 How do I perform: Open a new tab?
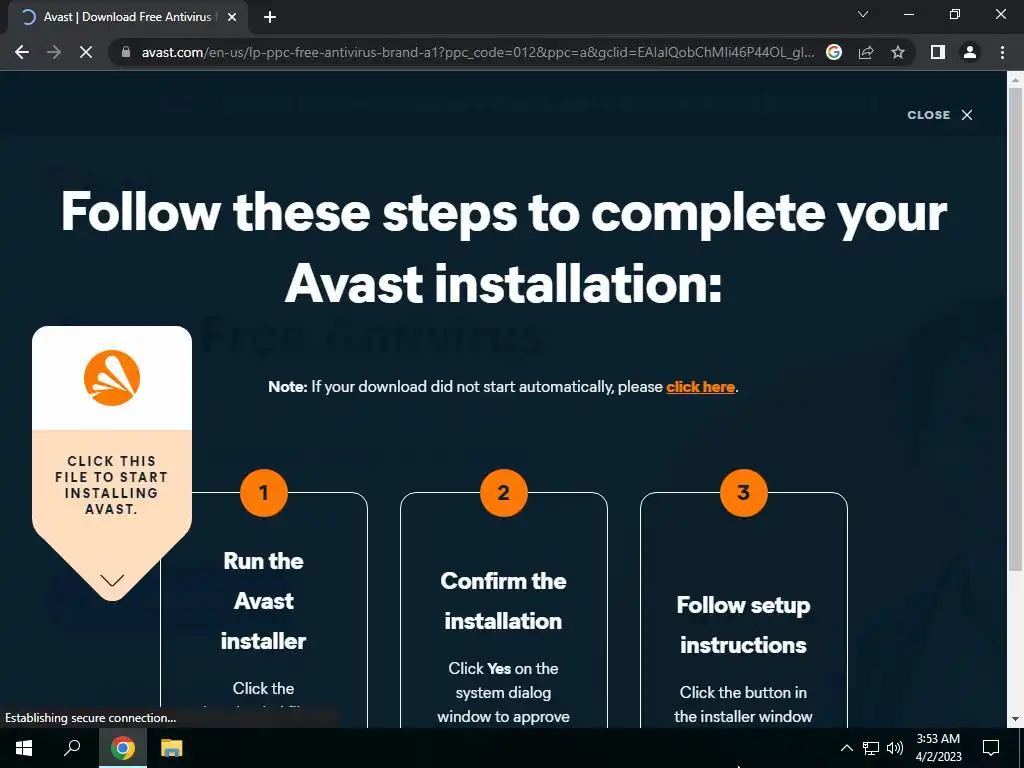[x=270, y=18]
